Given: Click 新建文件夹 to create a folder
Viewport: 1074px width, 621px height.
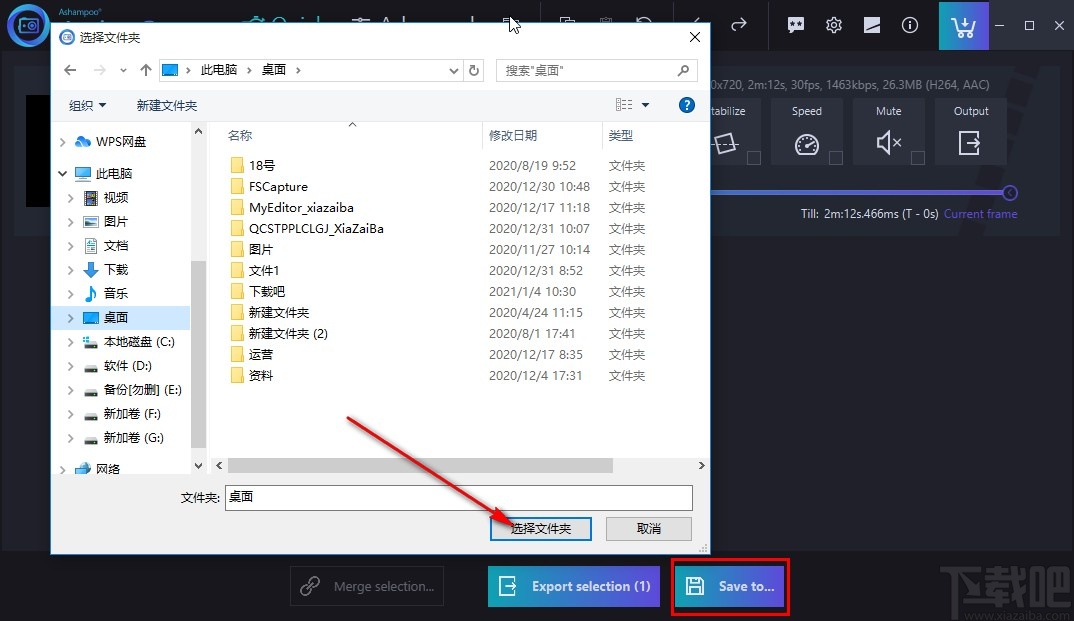Looking at the screenshot, I should pyautogui.click(x=166, y=104).
